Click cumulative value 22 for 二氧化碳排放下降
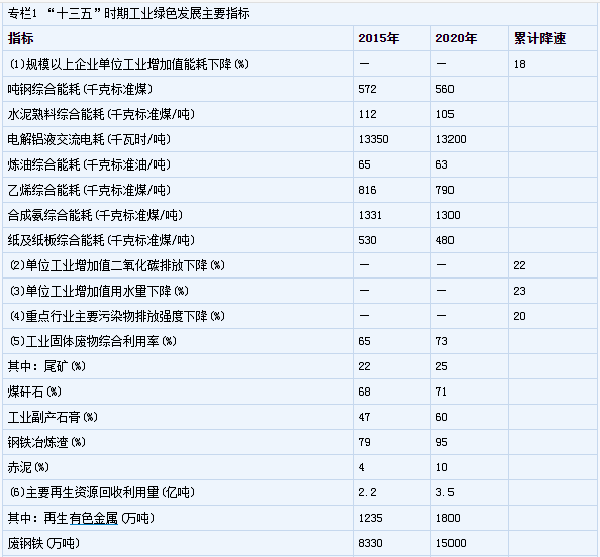The image size is (600, 557). 519,265
